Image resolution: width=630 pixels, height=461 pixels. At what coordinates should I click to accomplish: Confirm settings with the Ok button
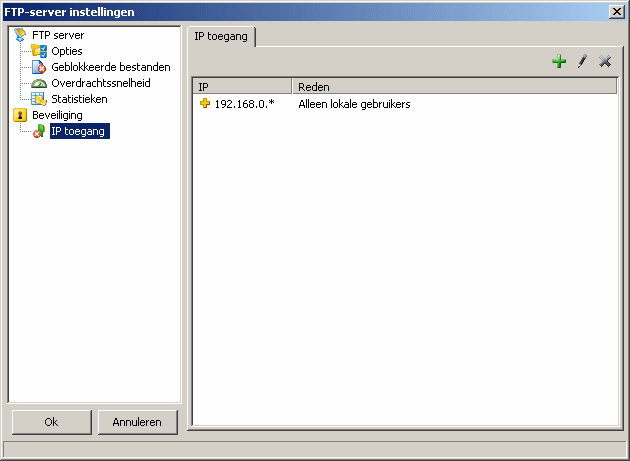pos(51,422)
